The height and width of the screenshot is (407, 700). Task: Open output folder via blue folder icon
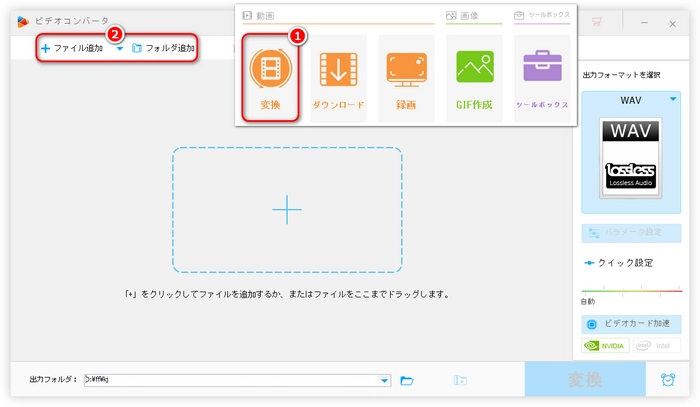tap(407, 380)
